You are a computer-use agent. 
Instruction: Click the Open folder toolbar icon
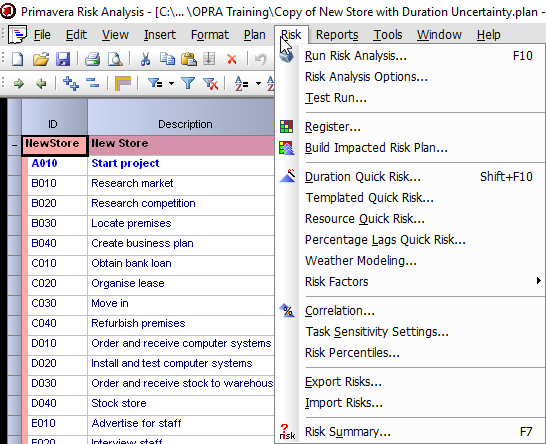pos(41,59)
